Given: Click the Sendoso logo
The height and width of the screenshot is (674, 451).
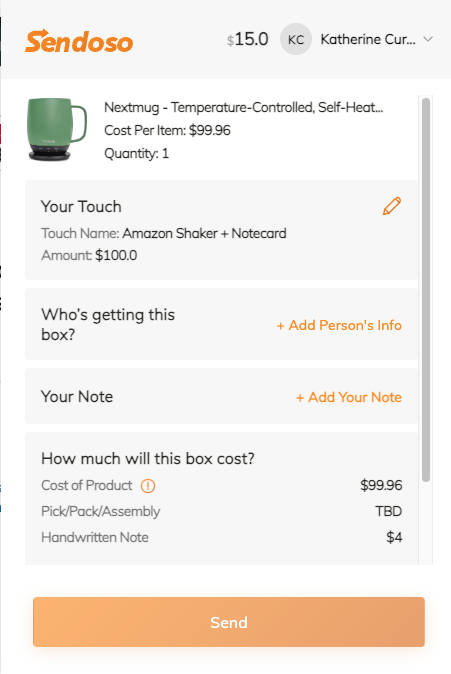Looking at the screenshot, I should click(79, 41).
